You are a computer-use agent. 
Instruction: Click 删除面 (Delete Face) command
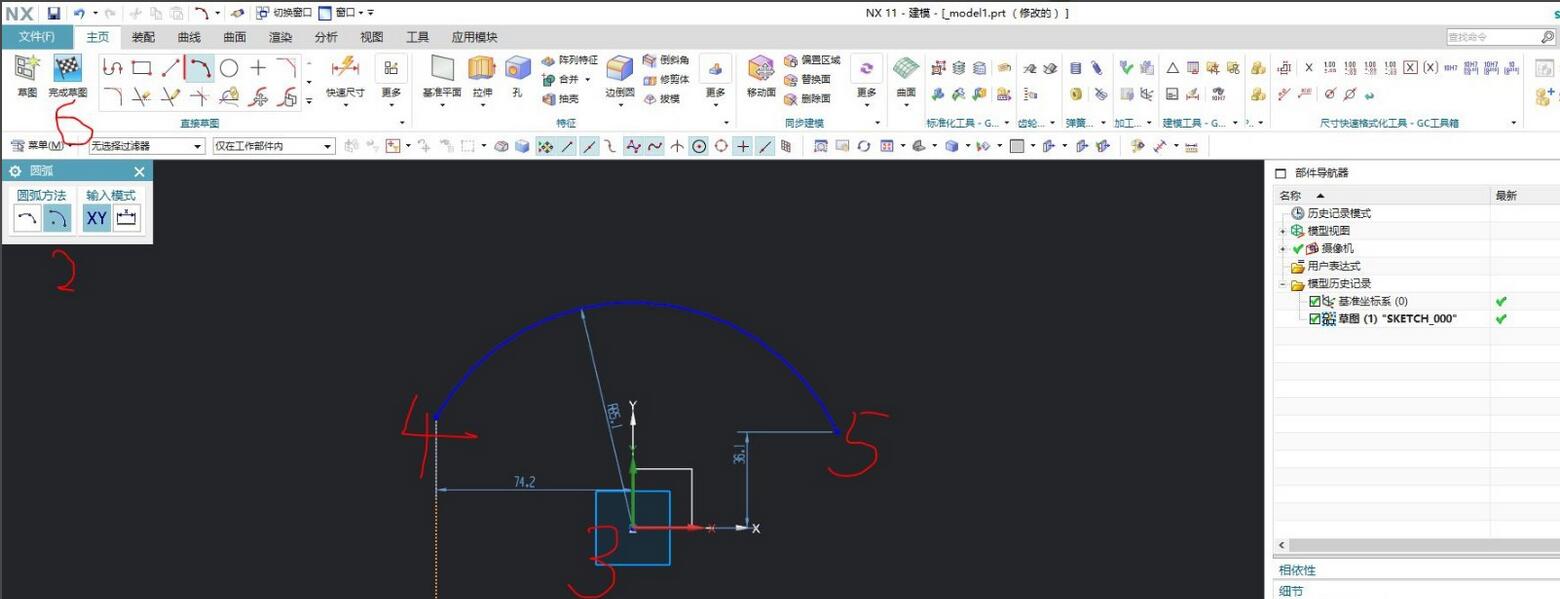[808, 99]
